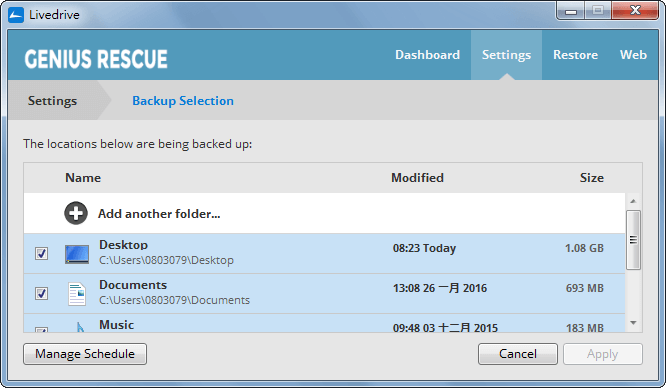The image size is (666, 388).
Task: Click the vertical scrollbar thumb
Action: point(633,240)
